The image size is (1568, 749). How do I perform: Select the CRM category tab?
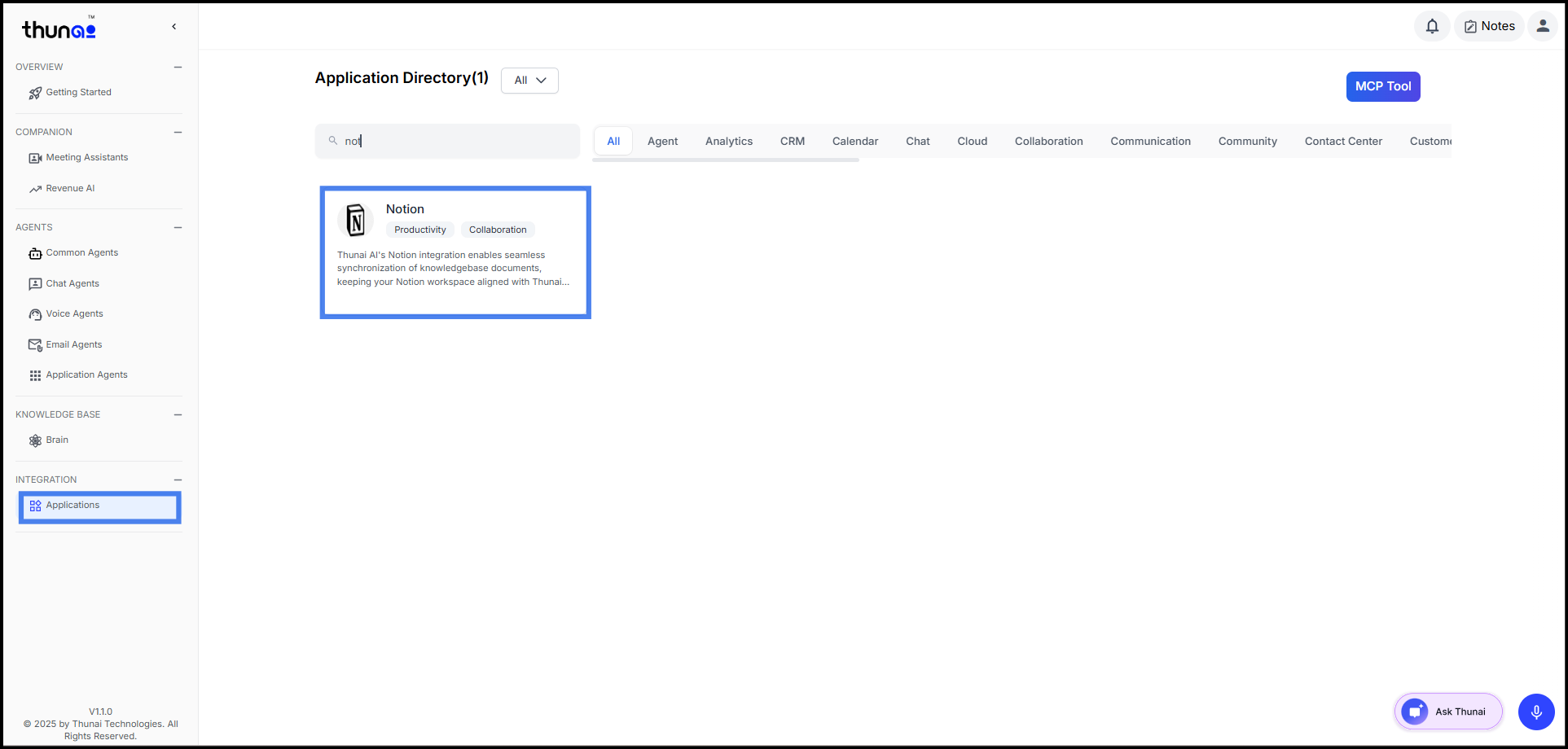(x=793, y=142)
